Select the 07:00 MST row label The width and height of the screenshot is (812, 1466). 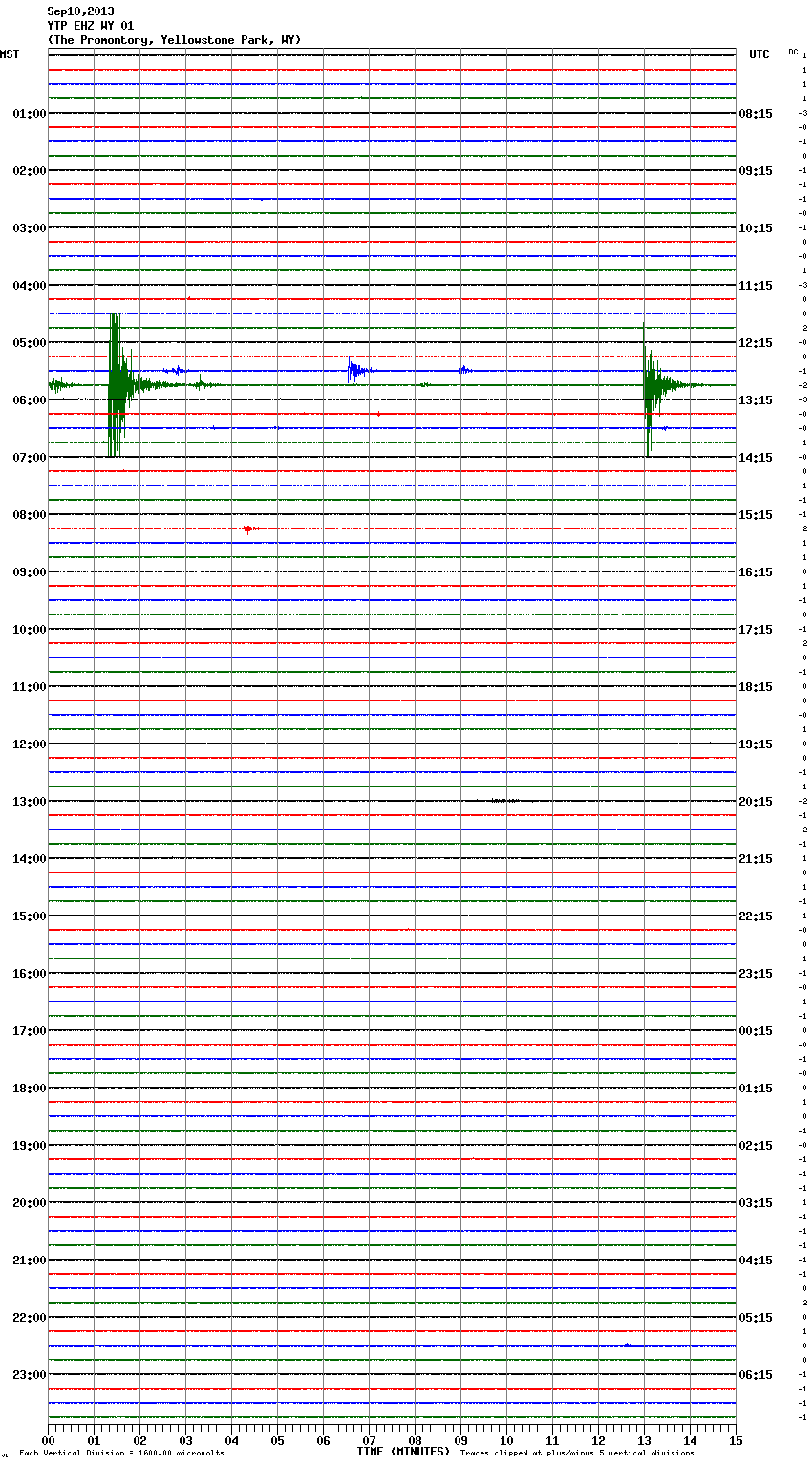coord(30,458)
